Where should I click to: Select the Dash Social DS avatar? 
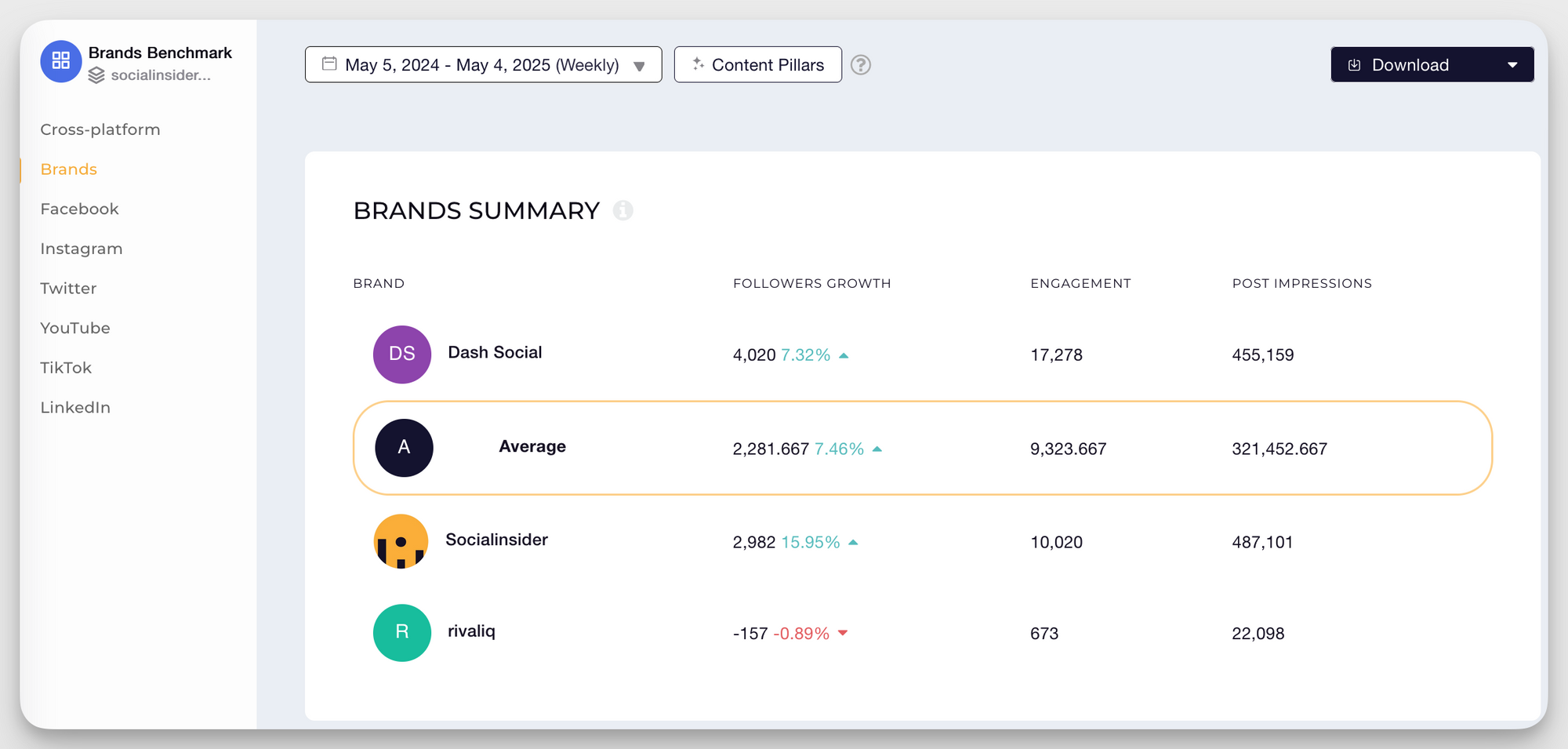(402, 355)
